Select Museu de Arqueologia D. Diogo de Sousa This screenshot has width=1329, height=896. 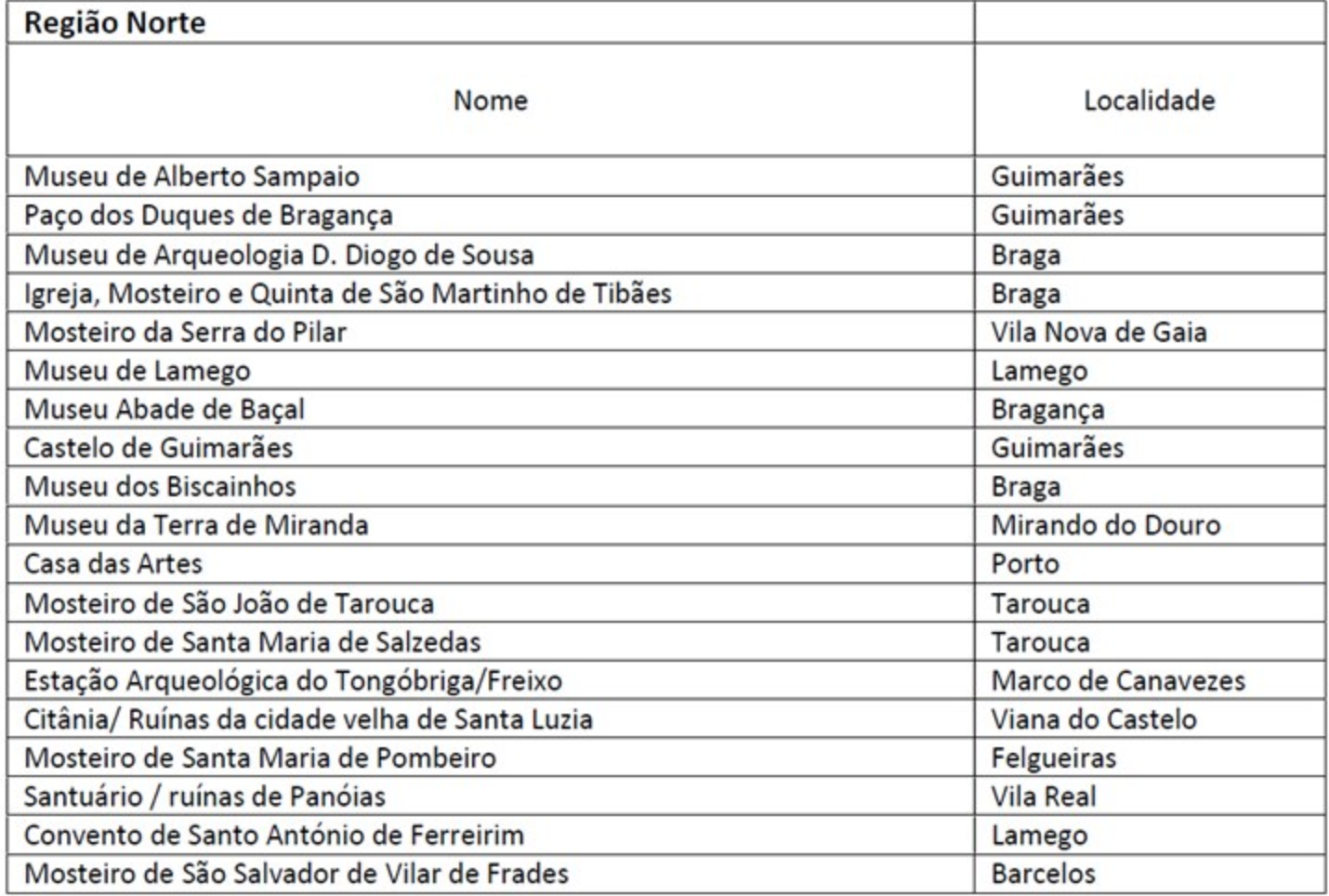coord(491,254)
